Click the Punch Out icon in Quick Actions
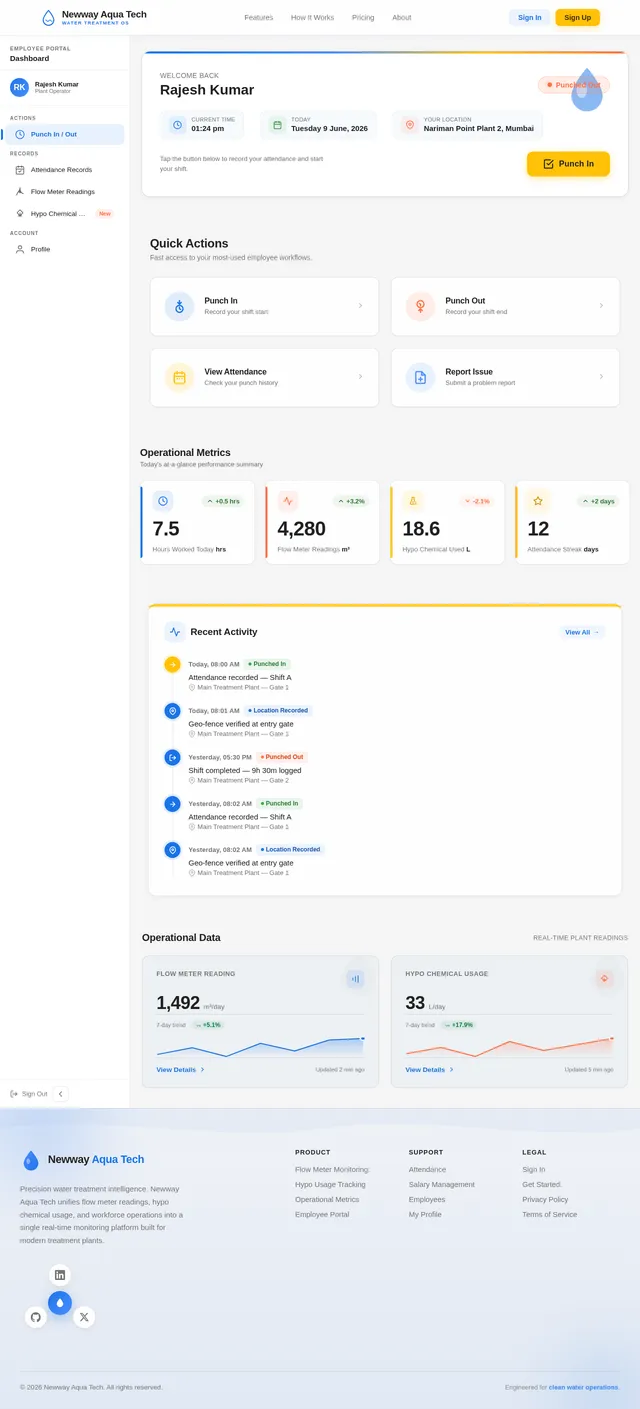Viewport: 640px width, 1409px height. [x=420, y=306]
